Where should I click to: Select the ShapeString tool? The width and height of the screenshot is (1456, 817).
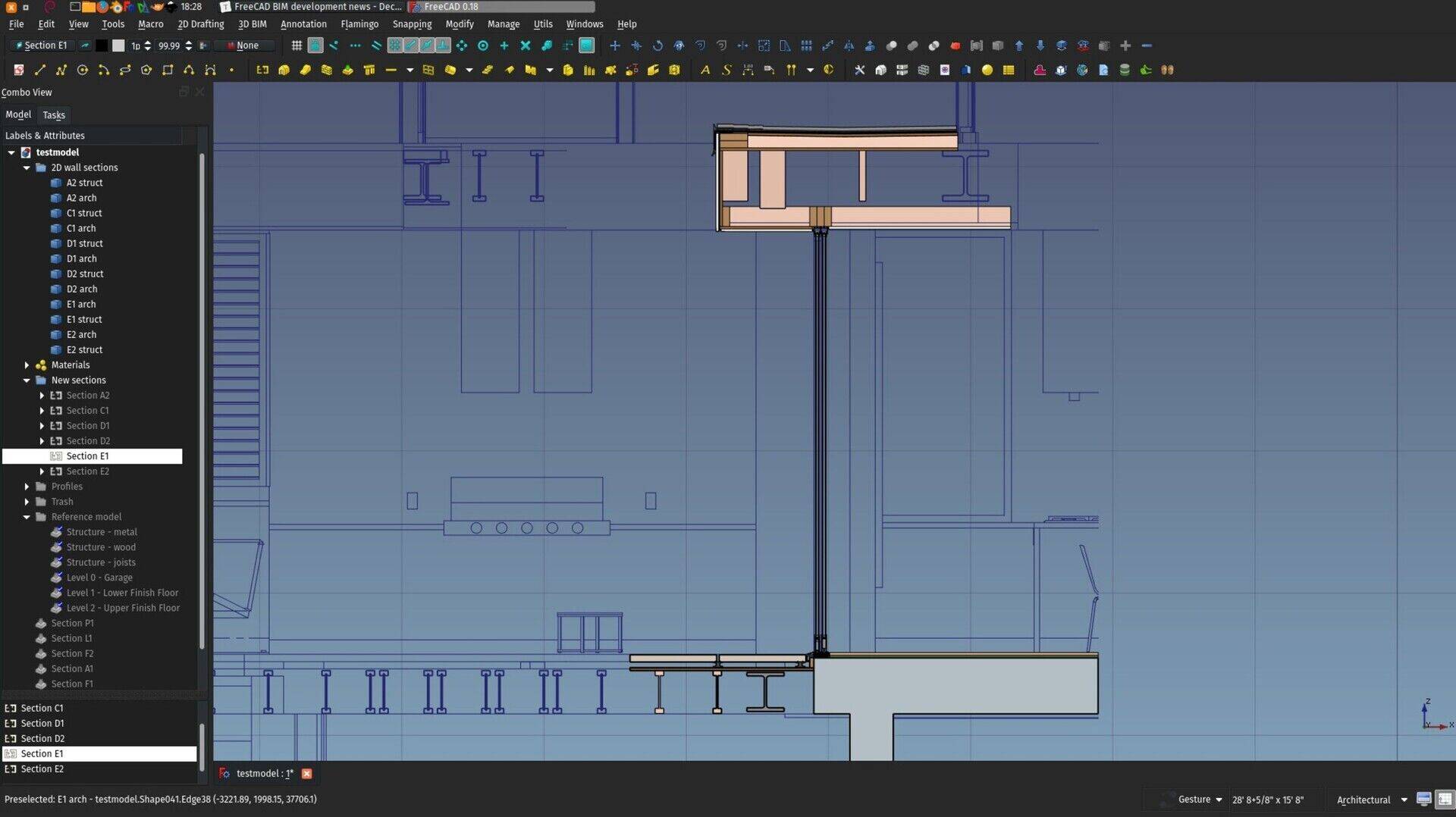(x=726, y=70)
